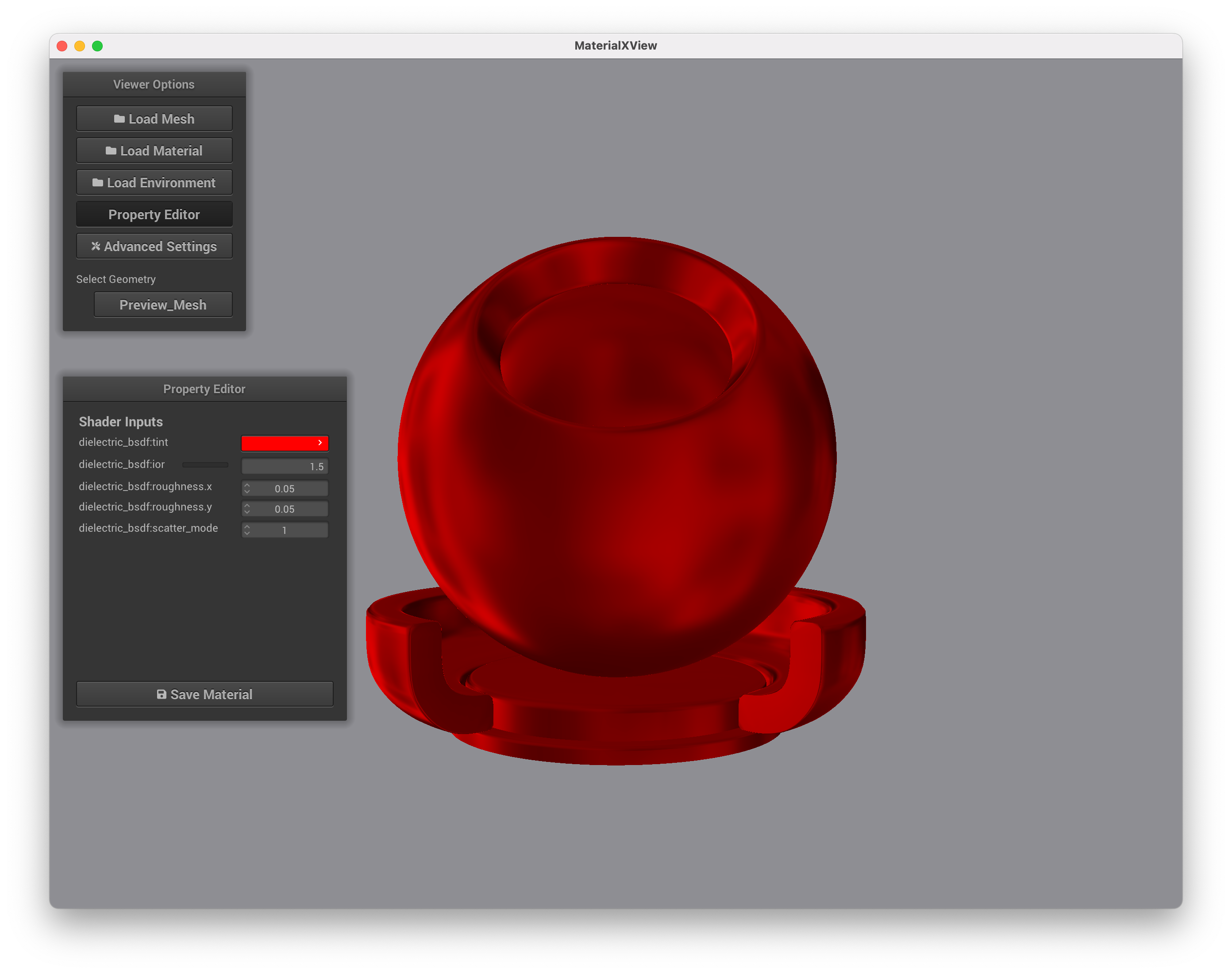The height and width of the screenshot is (974, 1232).
Task: Step up the roughness.y value
Action: pyautogui.click(x=248, y=505)
